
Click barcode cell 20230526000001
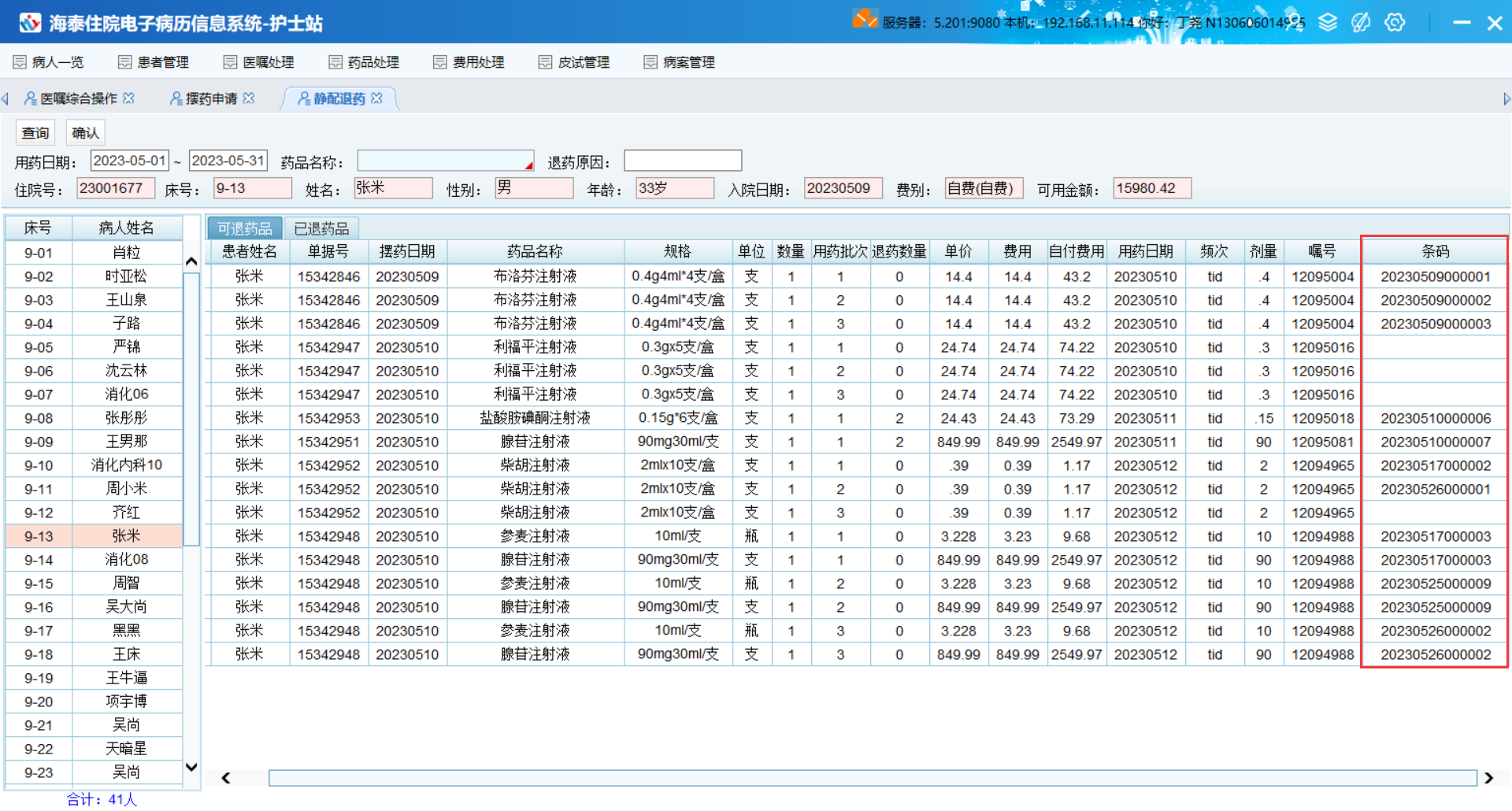[1435, 489]
